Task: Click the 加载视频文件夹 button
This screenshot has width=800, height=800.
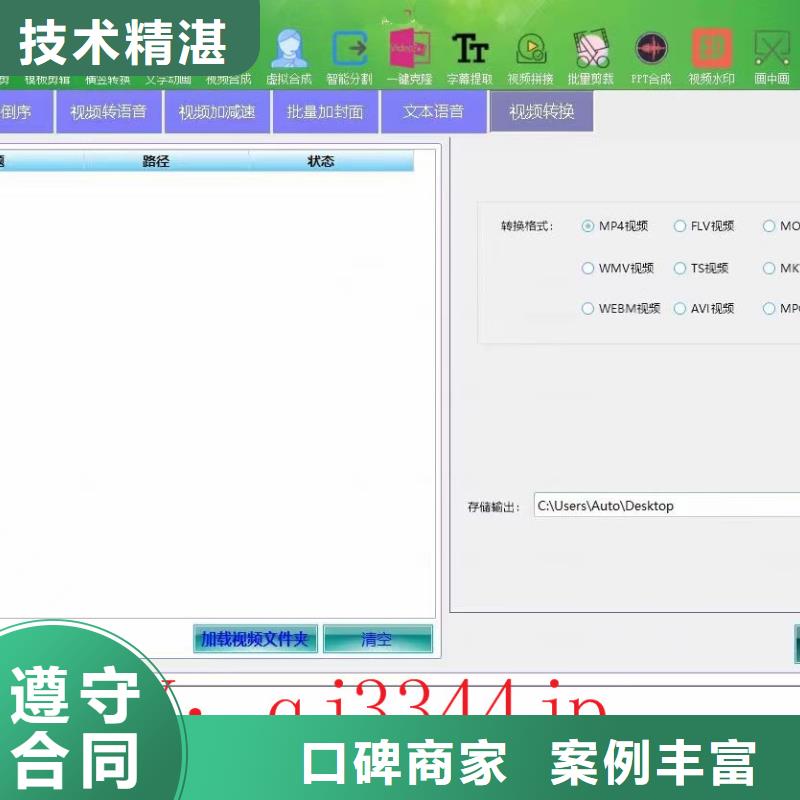Action: [255, 639]
